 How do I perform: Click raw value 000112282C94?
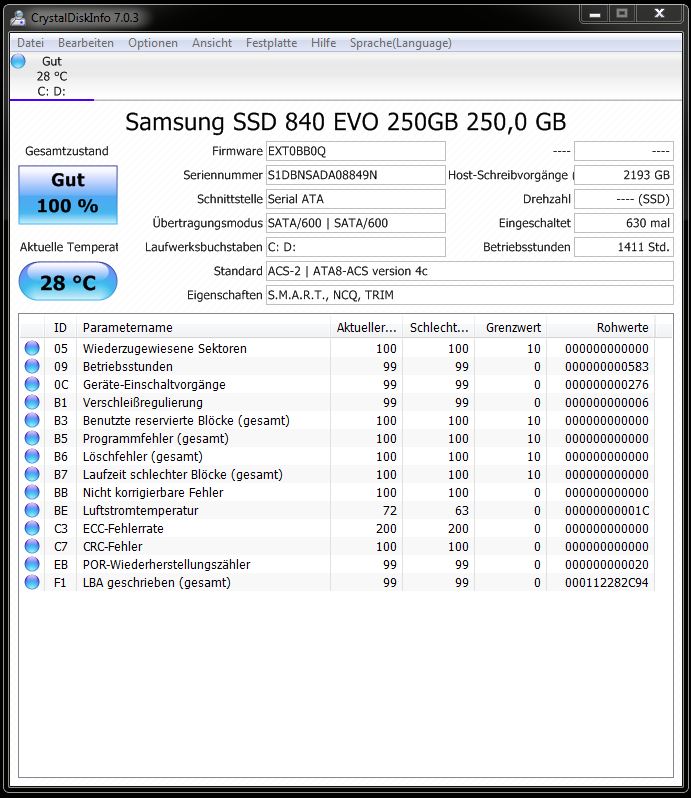[x=607, y=583]
